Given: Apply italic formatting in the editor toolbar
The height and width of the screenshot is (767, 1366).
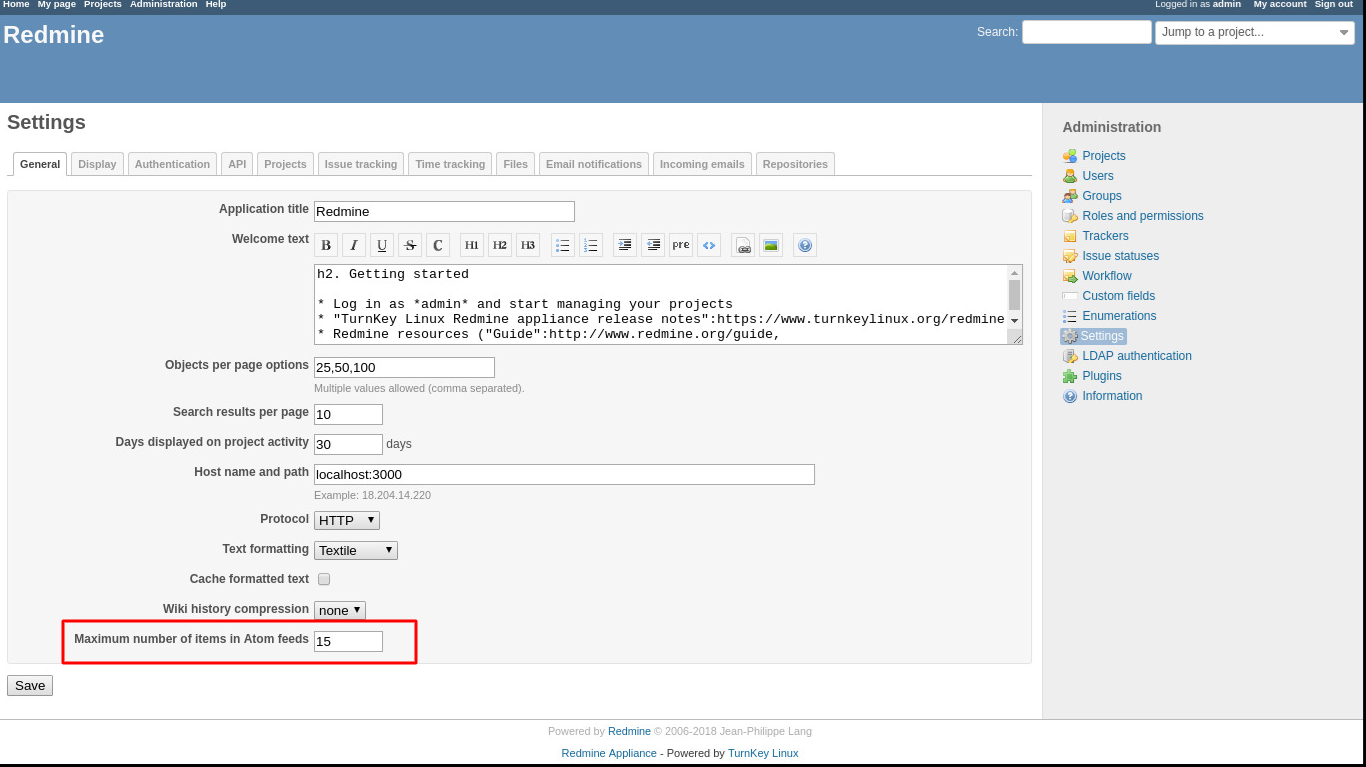Looking at the screenshot, I should [x=353, y=244].
